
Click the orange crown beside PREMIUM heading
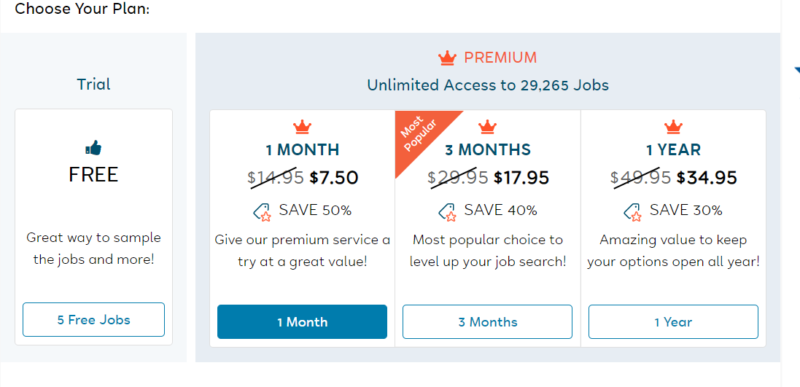click(x=447, y=58)
